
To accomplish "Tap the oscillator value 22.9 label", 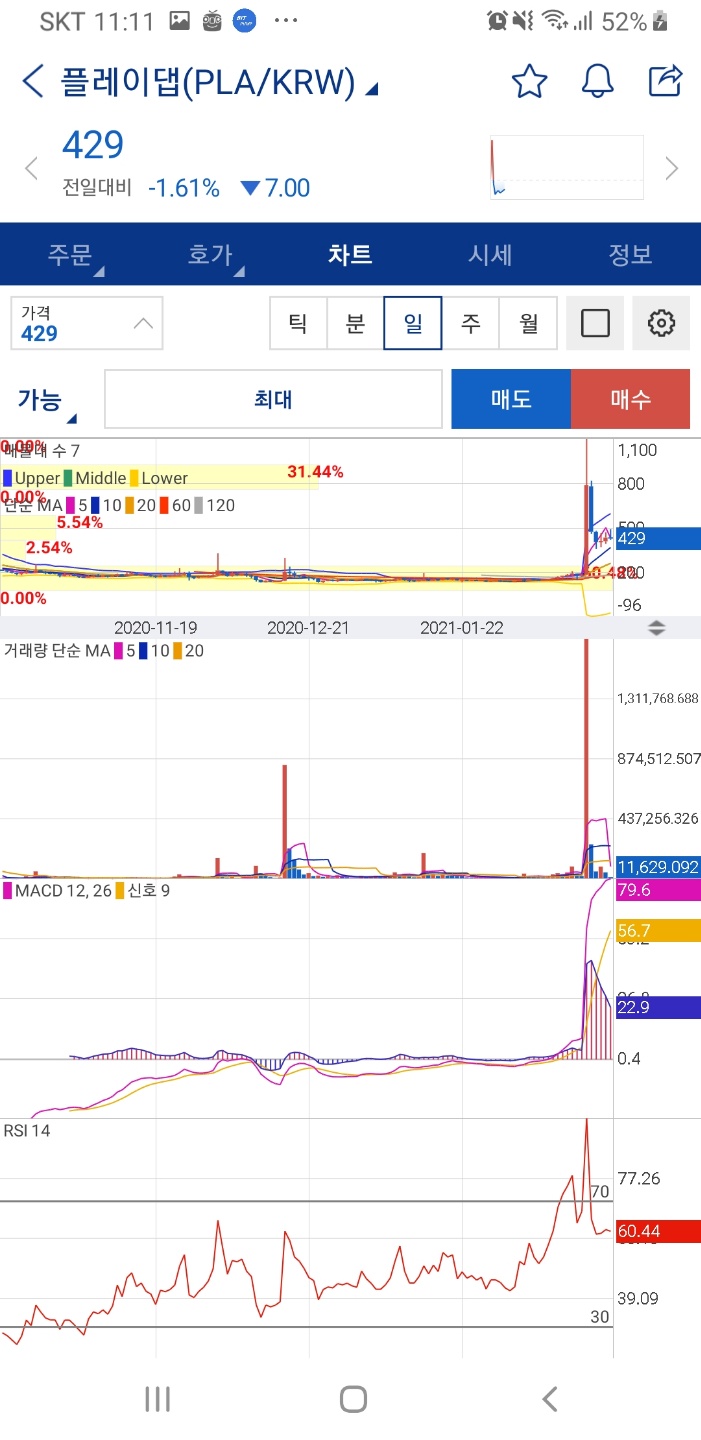I will click(x=657, y=1007).
